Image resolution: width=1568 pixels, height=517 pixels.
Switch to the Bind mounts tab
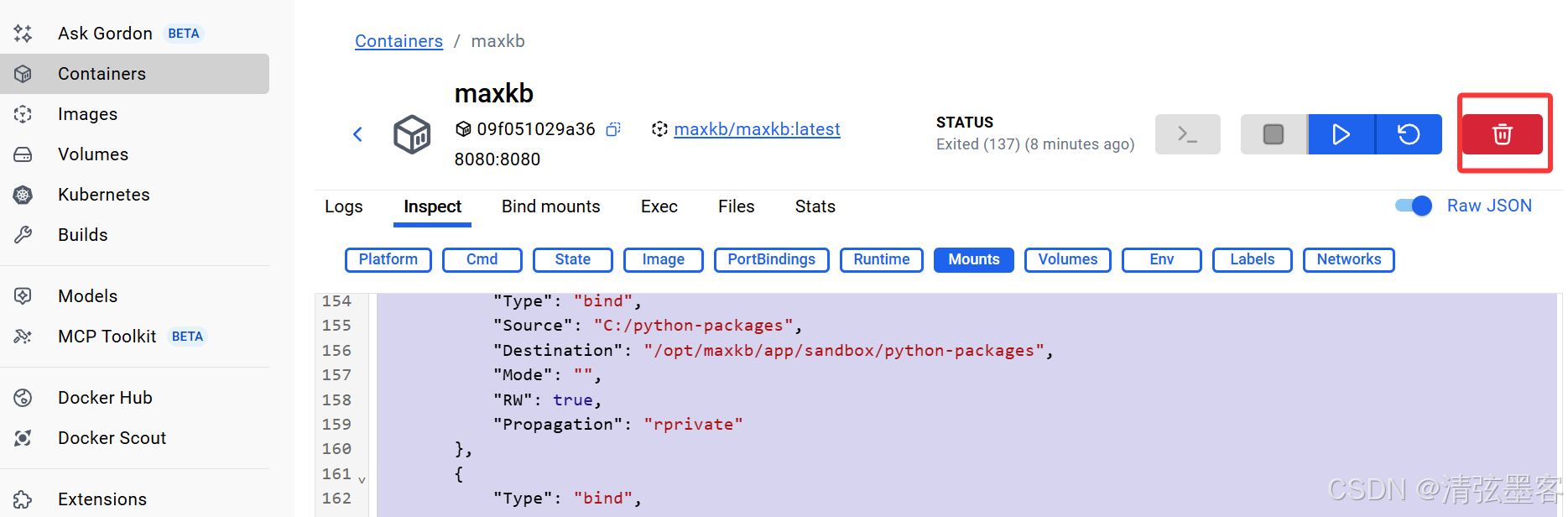[x=551, y=206]
